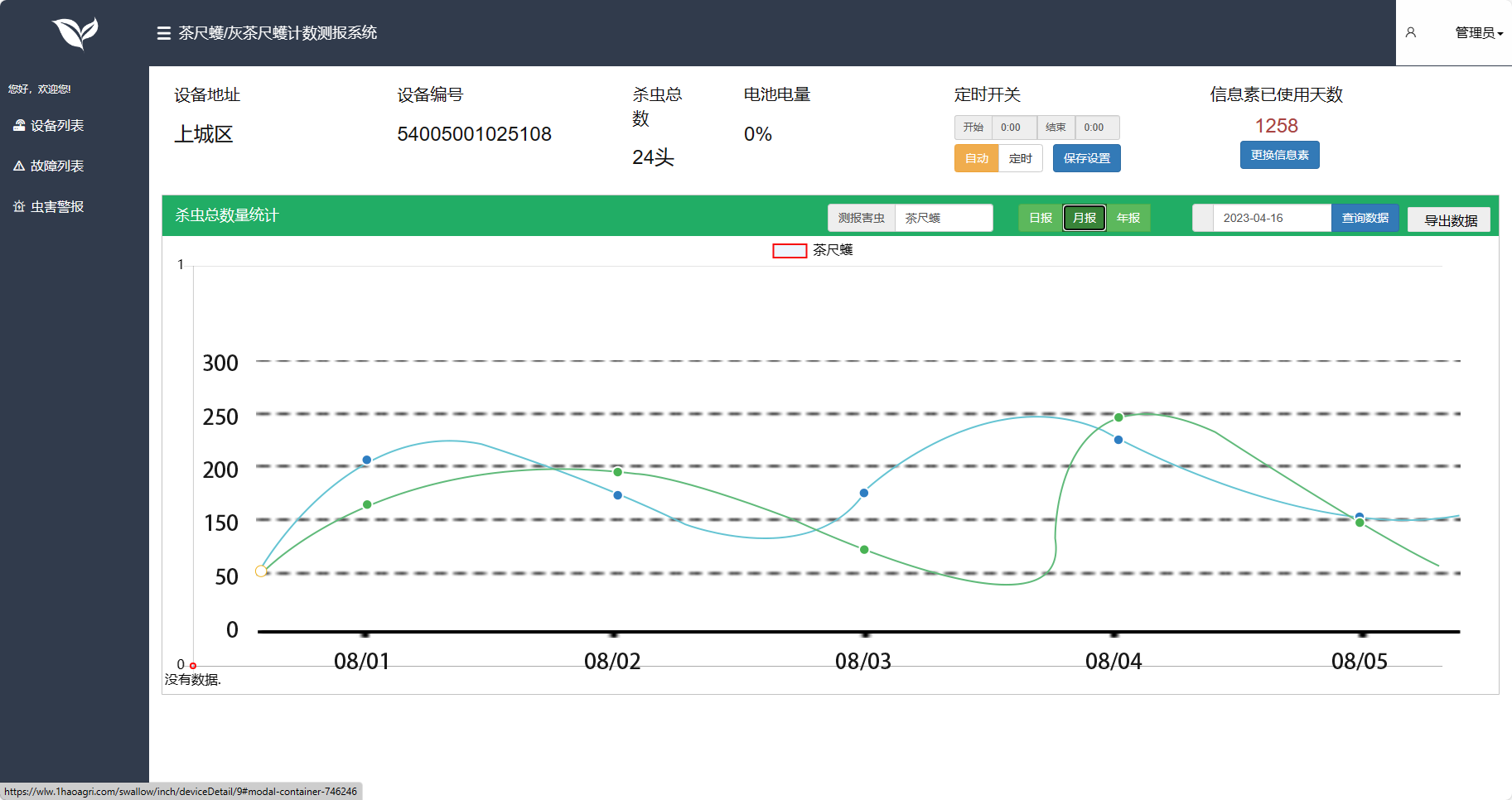Viewport: 1512px width, 800px height.
Task: Click the 杀虫总数量统计 panel title
Action: tap(227, 215)
